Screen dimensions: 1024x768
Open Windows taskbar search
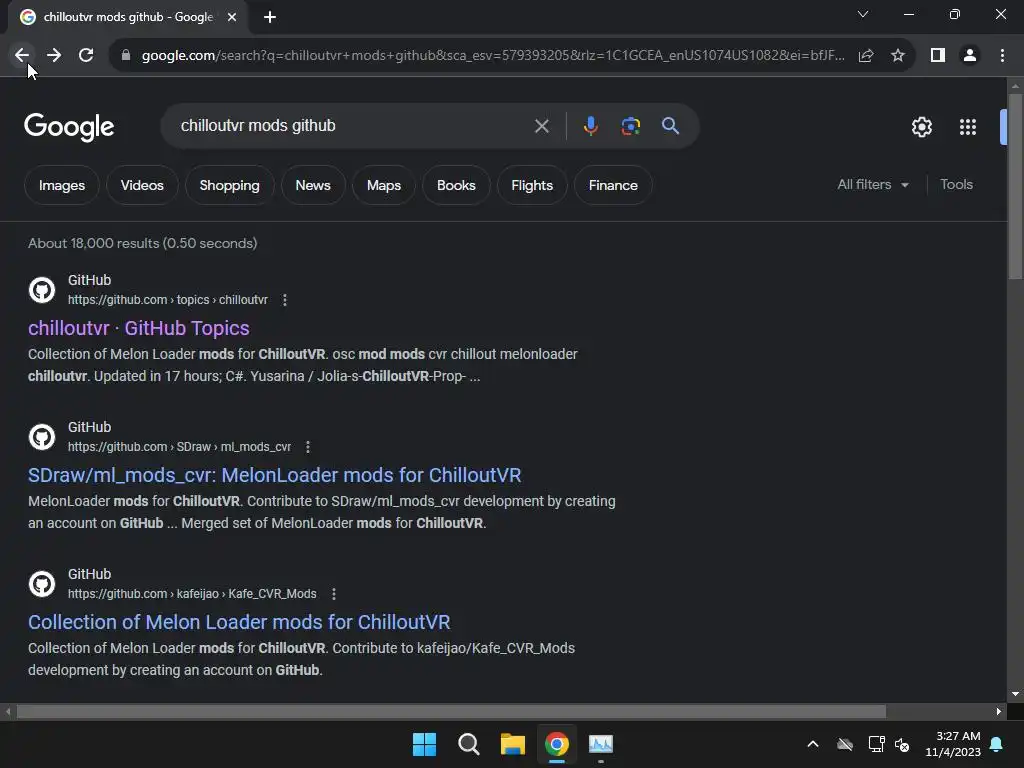(x=468, y=744)
